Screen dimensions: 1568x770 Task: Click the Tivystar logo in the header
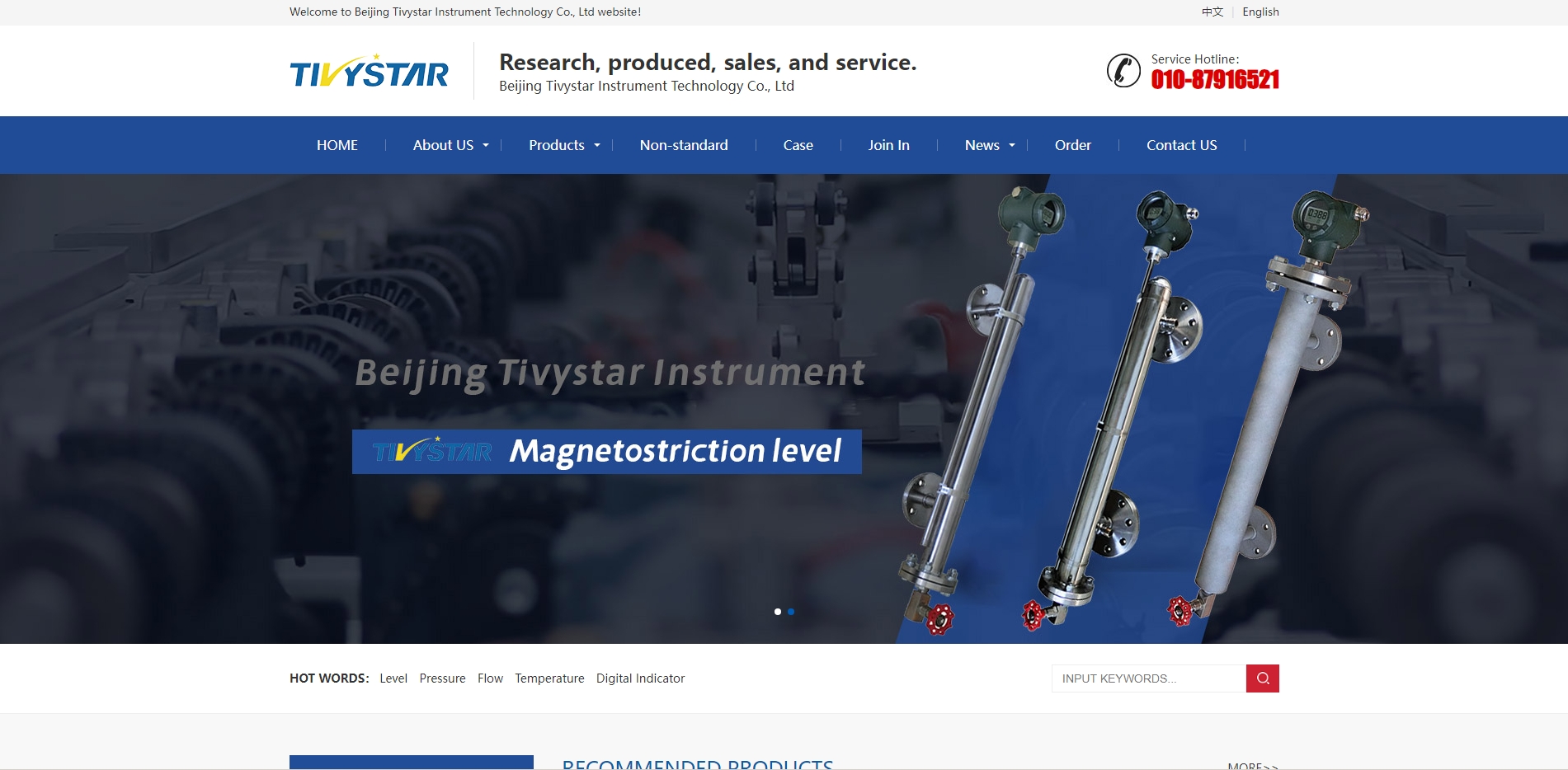point(370,71)
